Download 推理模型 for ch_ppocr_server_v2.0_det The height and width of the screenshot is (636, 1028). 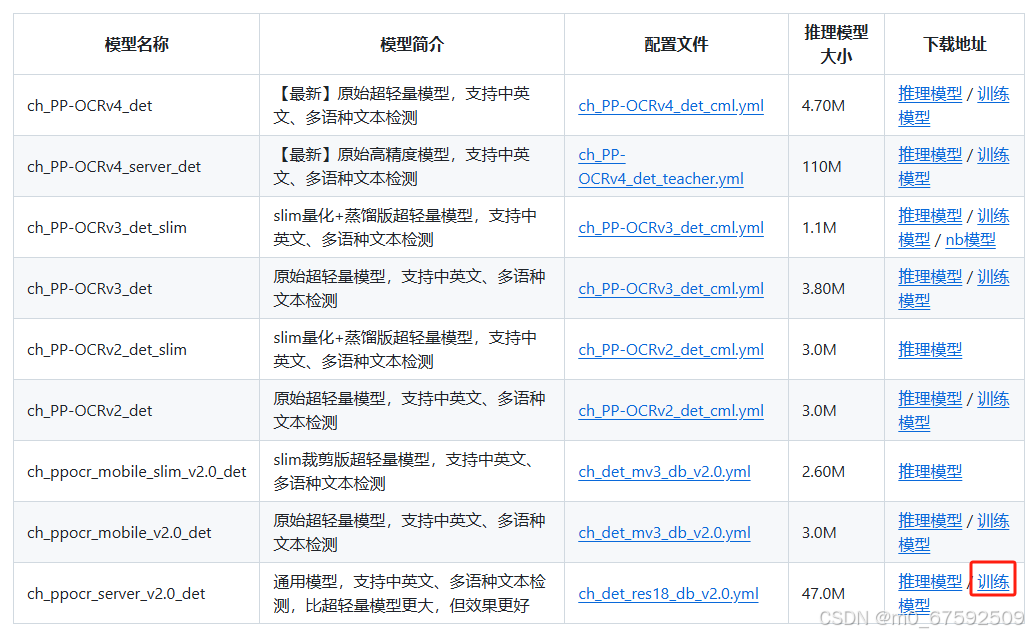(x=930, y=582)
